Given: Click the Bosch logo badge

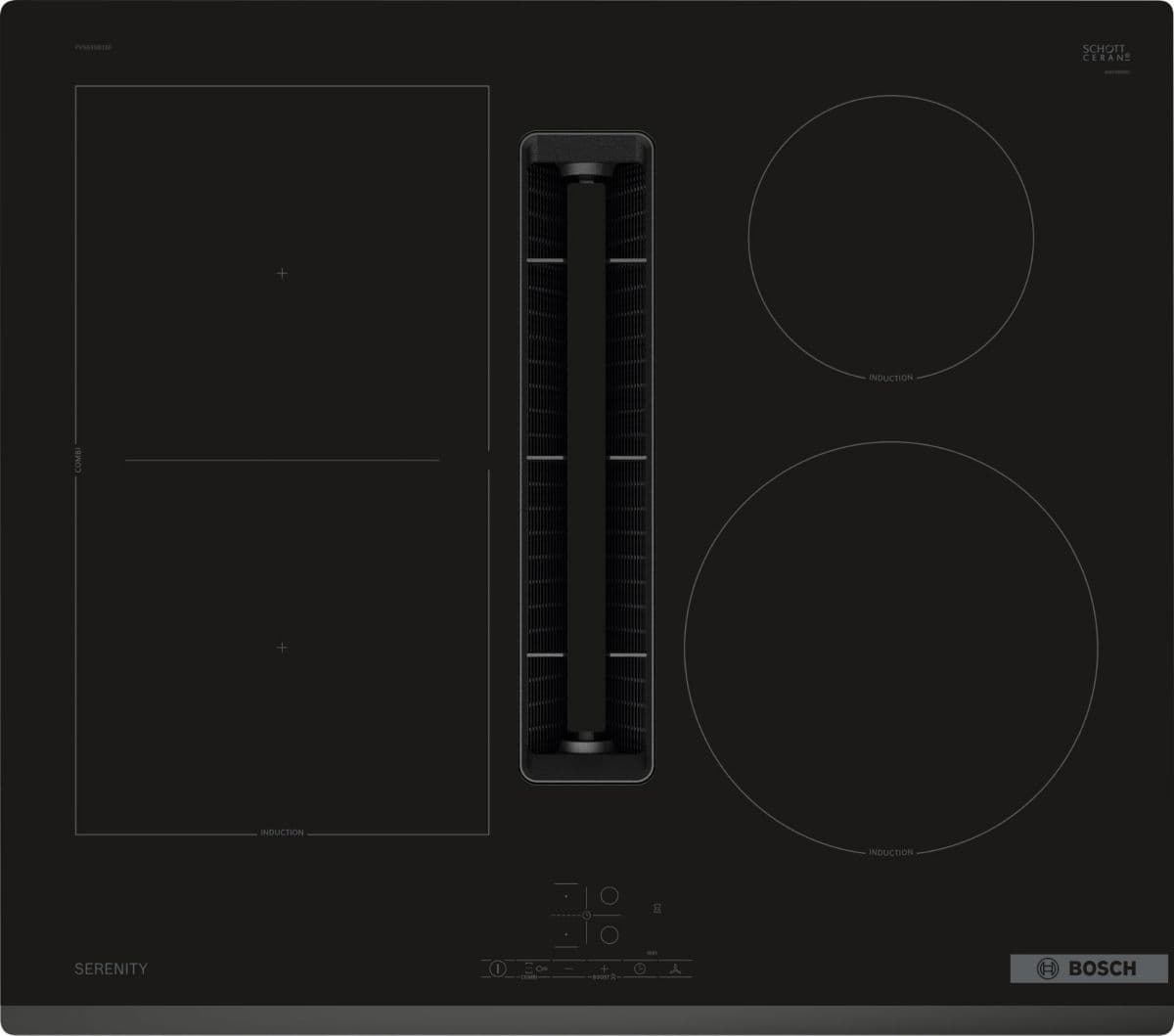Looking at the screenshot, I should coord(1075,968).
